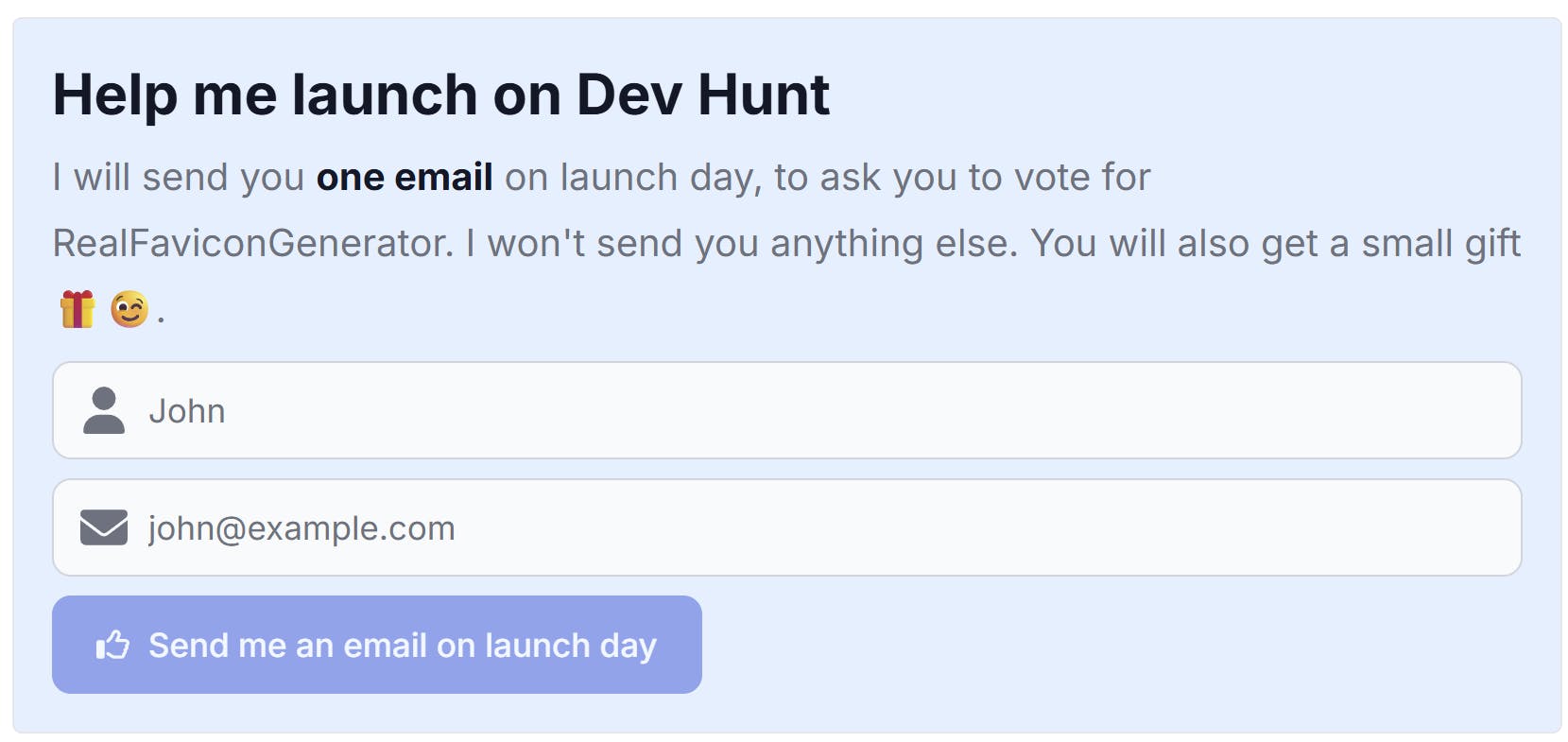Screen dimensions: 1568x742
Task: Focus the john@example.com email input field
Action: coord(786,527)
